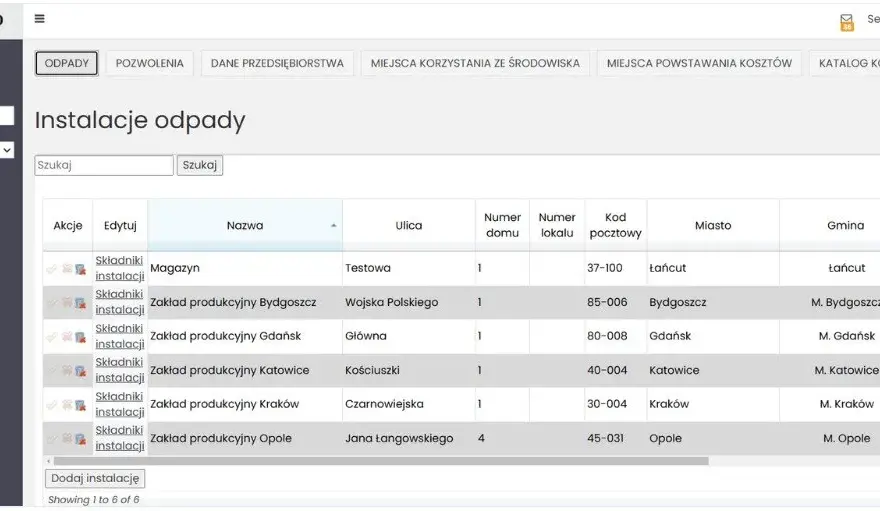Open the POZWOLENIA tab

(x=149, y=63)
